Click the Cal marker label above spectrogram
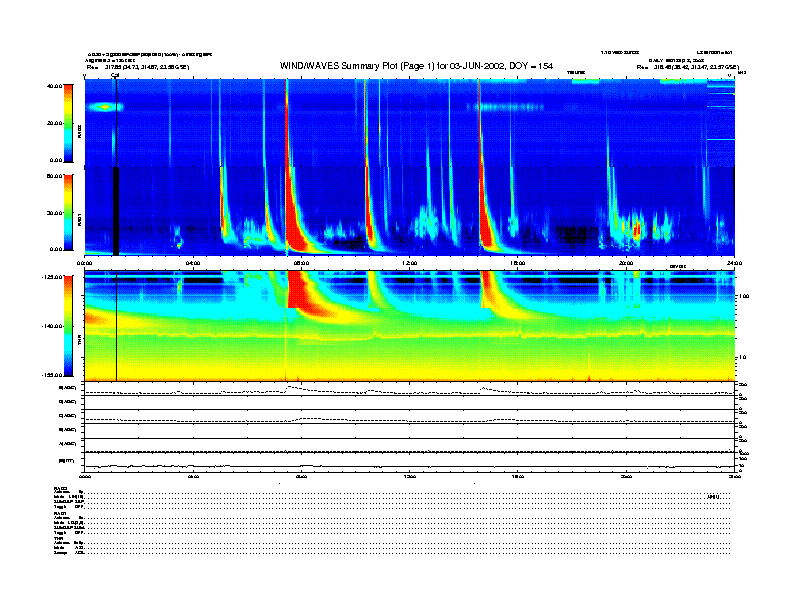 pyautogui.click(x=115, y=76)
